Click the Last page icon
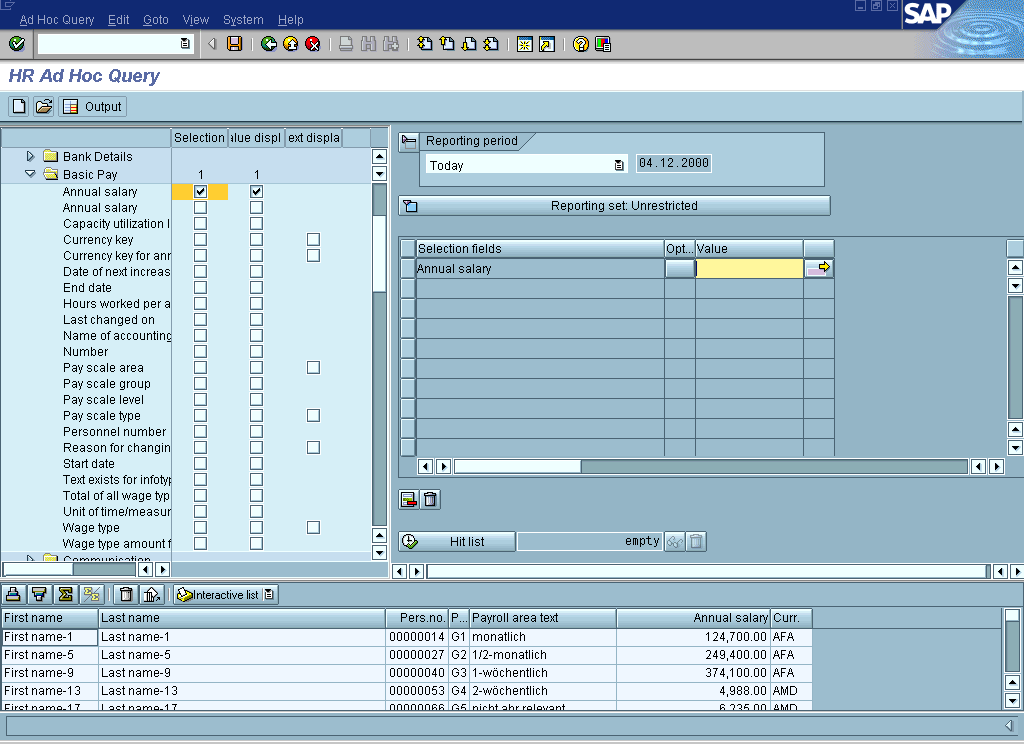1024x744 pixels. pos(491,44)
